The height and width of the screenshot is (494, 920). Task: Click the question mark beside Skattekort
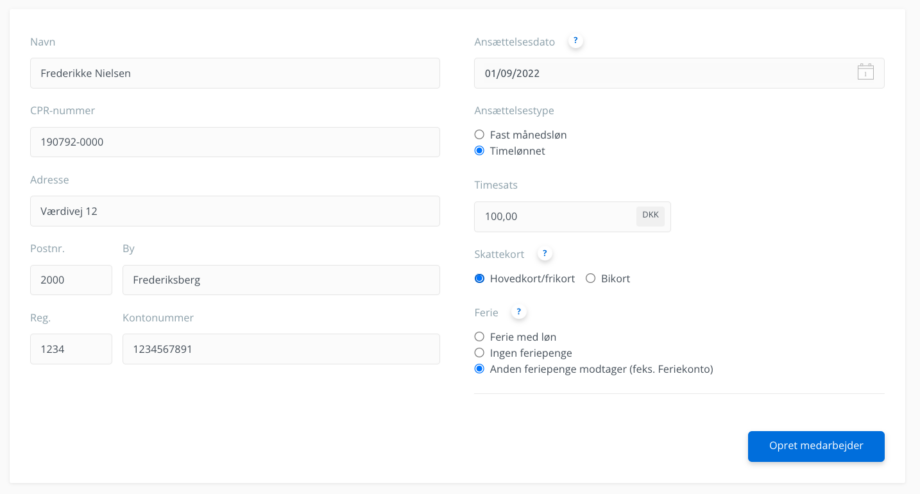[x=544, y=253]
